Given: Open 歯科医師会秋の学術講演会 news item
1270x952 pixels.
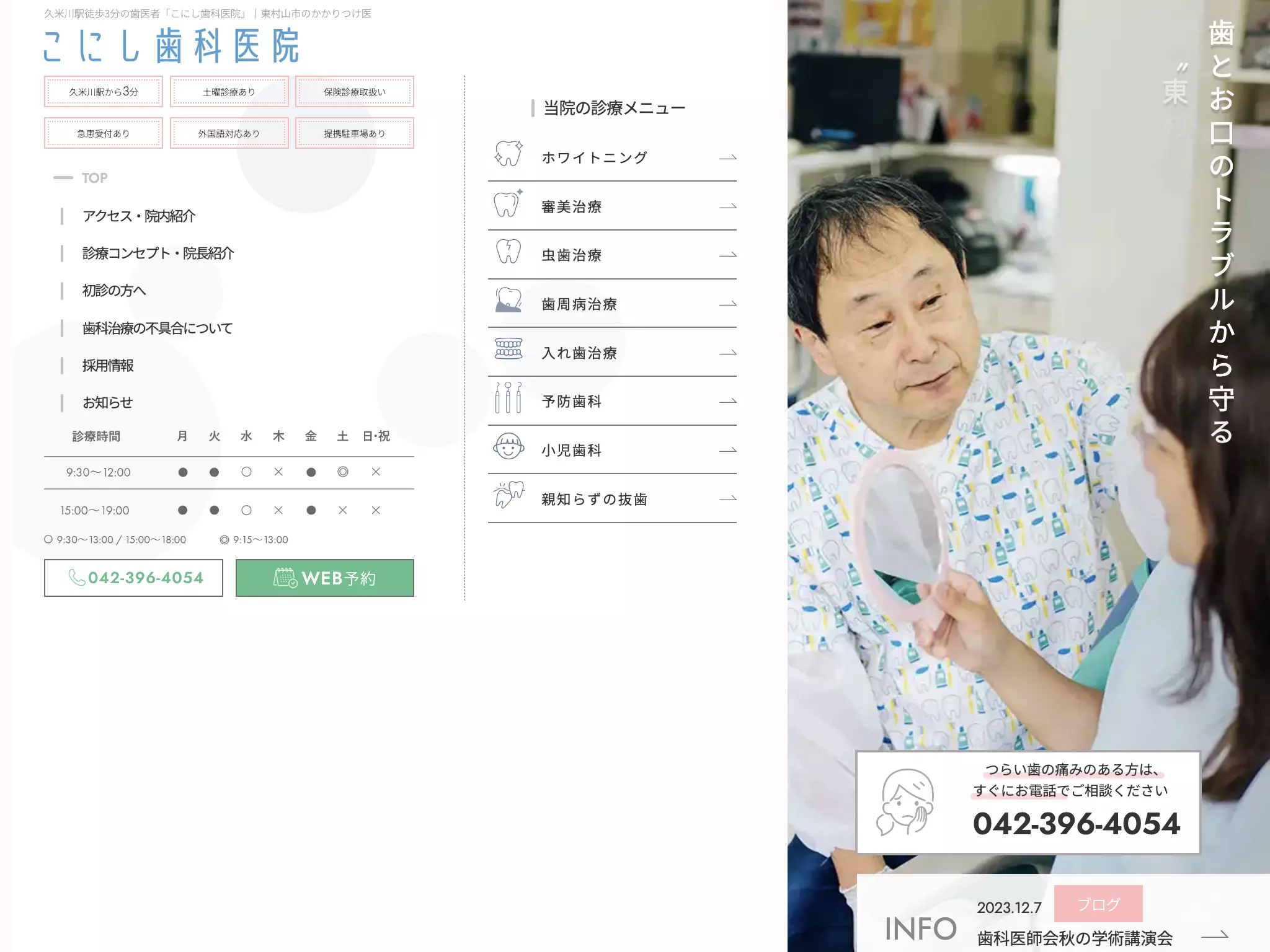Looking at the screenshot, I should 1075,938.
